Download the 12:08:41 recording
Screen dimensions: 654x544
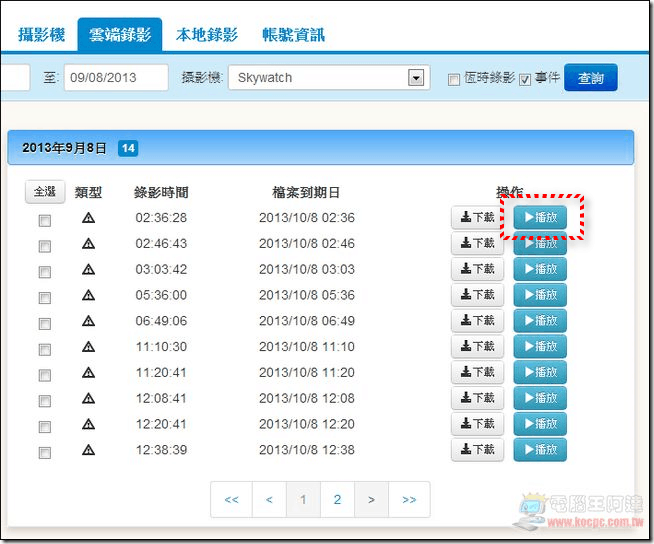[x=477, y=398]
